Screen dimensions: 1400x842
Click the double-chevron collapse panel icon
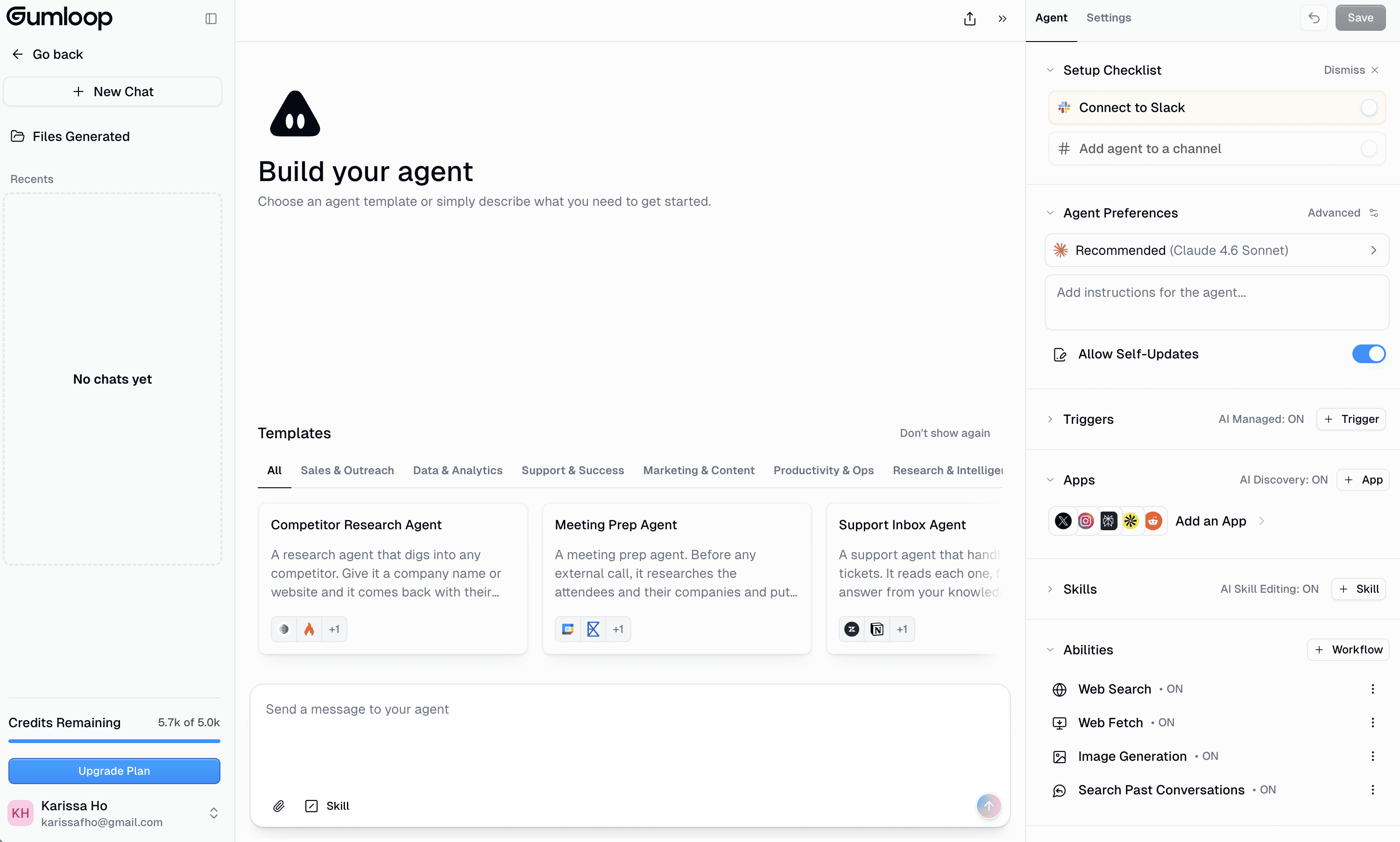pos(1002,19)
